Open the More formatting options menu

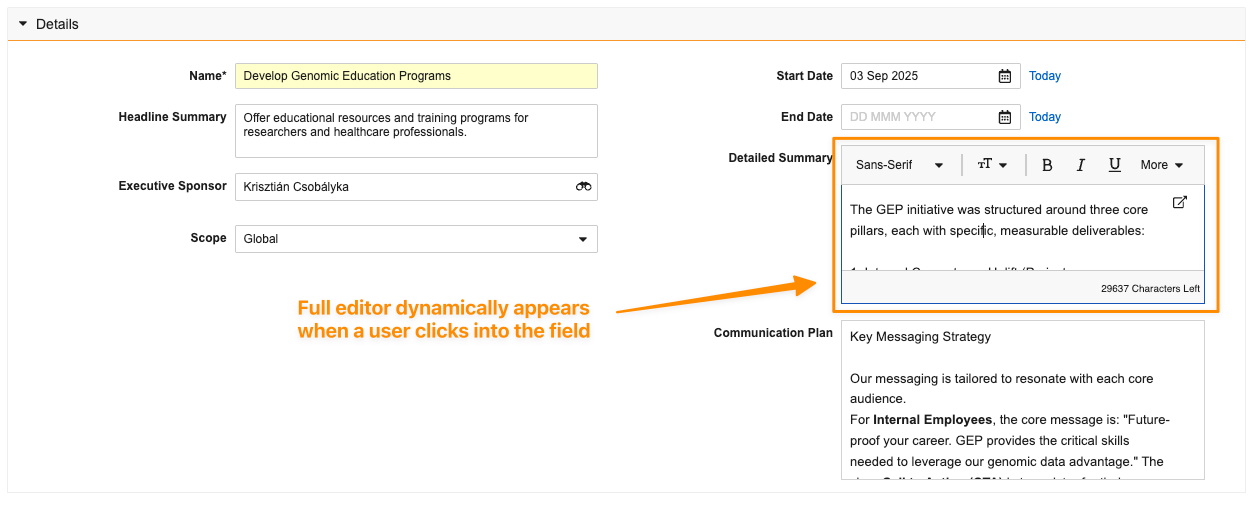[x=1161, y=165]
